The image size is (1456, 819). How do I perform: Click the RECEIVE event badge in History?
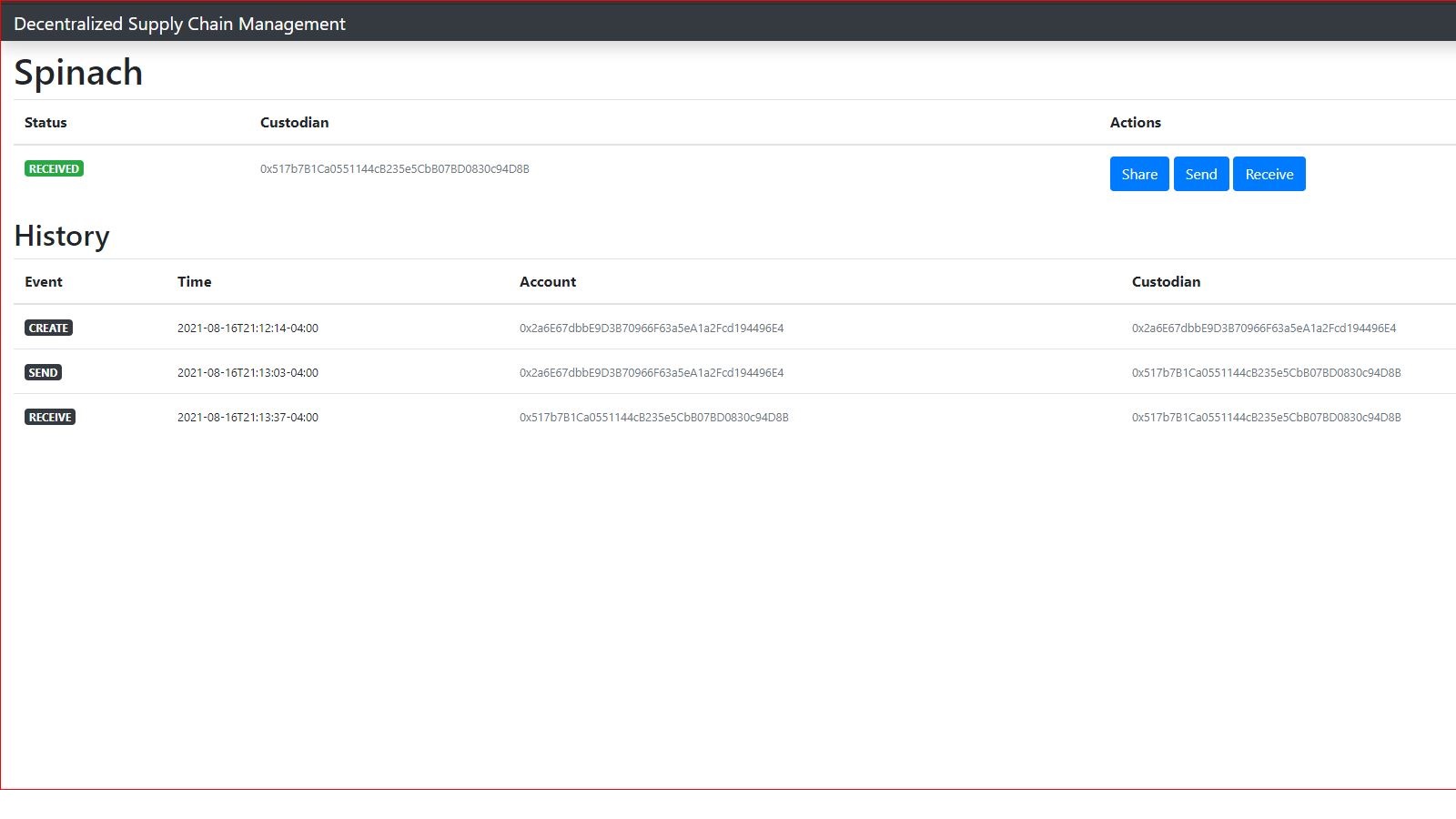(50, 417)
